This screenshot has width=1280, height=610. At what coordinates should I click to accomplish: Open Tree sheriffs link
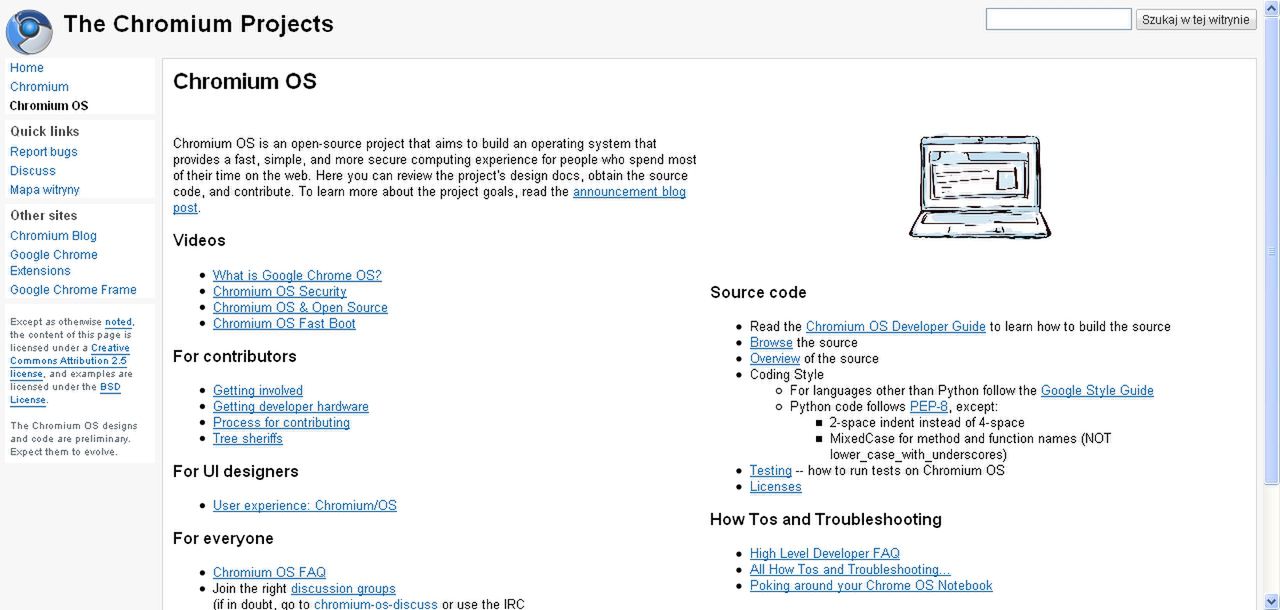[248, 439]
